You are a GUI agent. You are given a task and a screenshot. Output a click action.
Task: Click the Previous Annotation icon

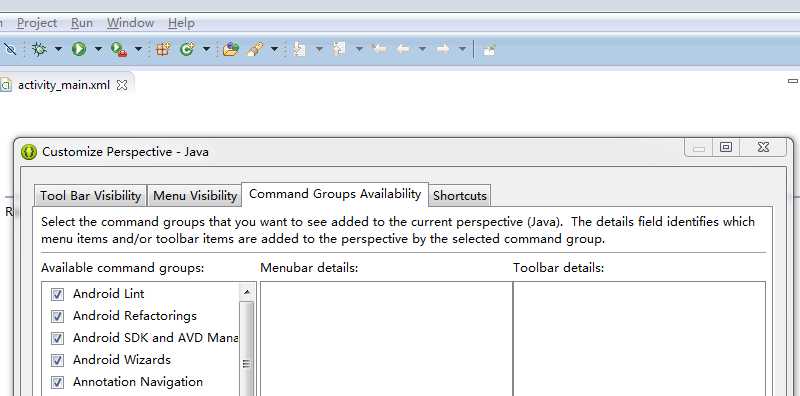(x=339, y=49)
